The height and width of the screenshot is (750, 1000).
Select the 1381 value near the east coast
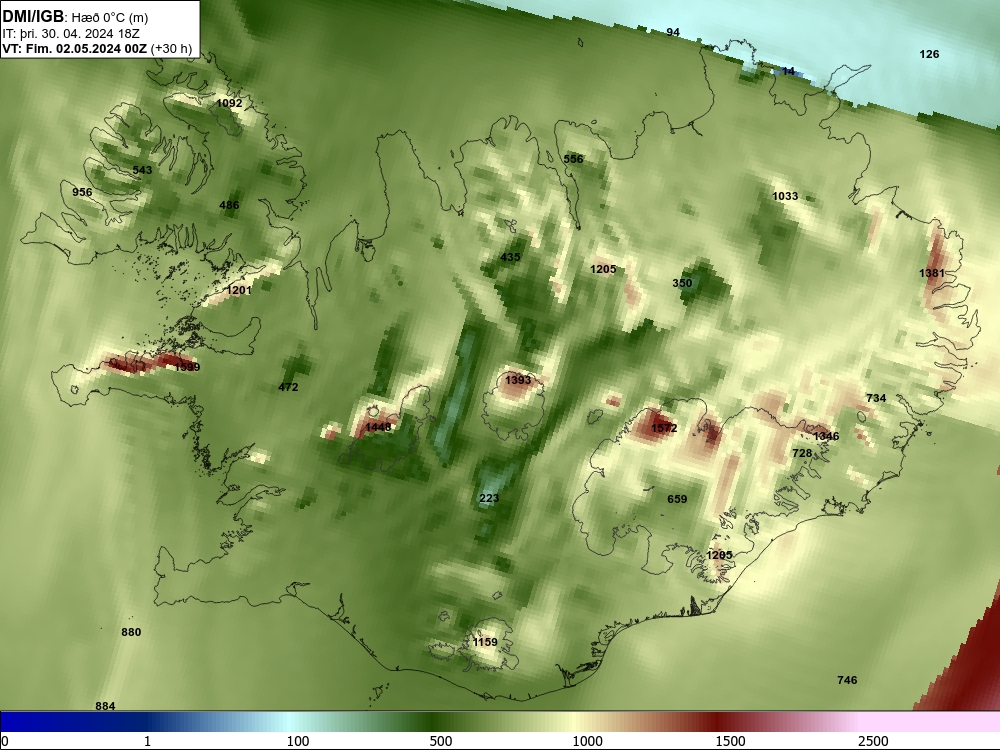point(932,273)
